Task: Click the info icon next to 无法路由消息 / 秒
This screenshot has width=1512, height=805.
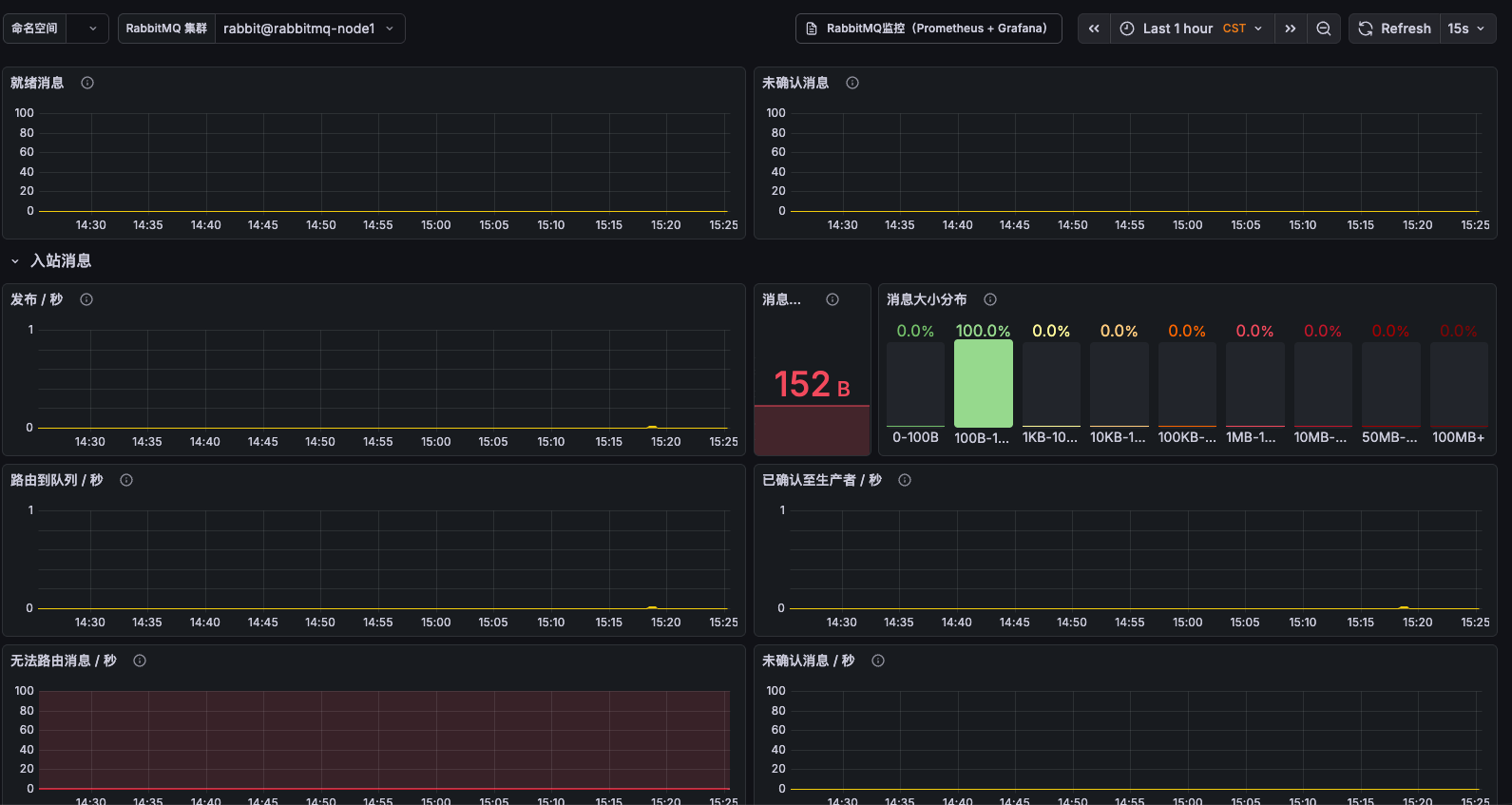Action: tap(140, 661)
